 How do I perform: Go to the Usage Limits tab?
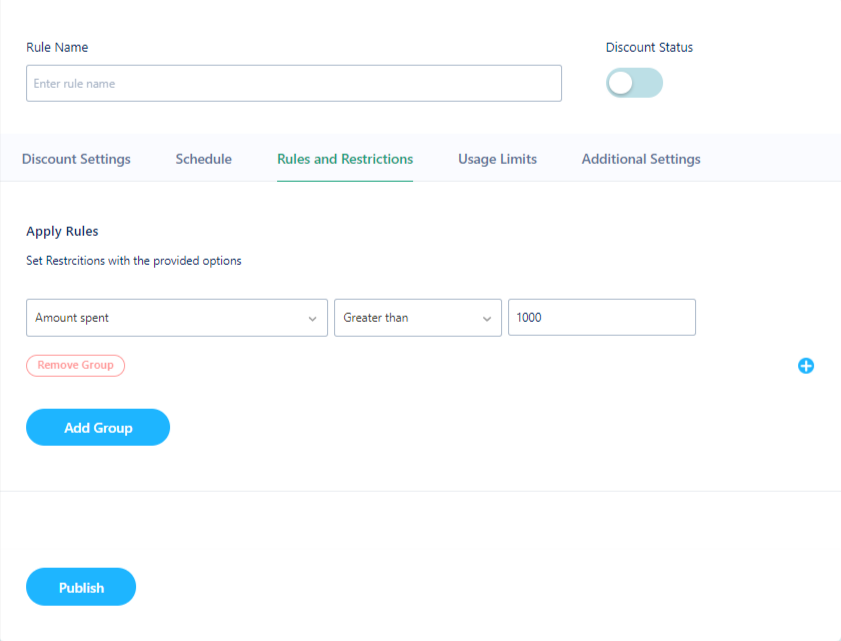(x=497, y=159)
